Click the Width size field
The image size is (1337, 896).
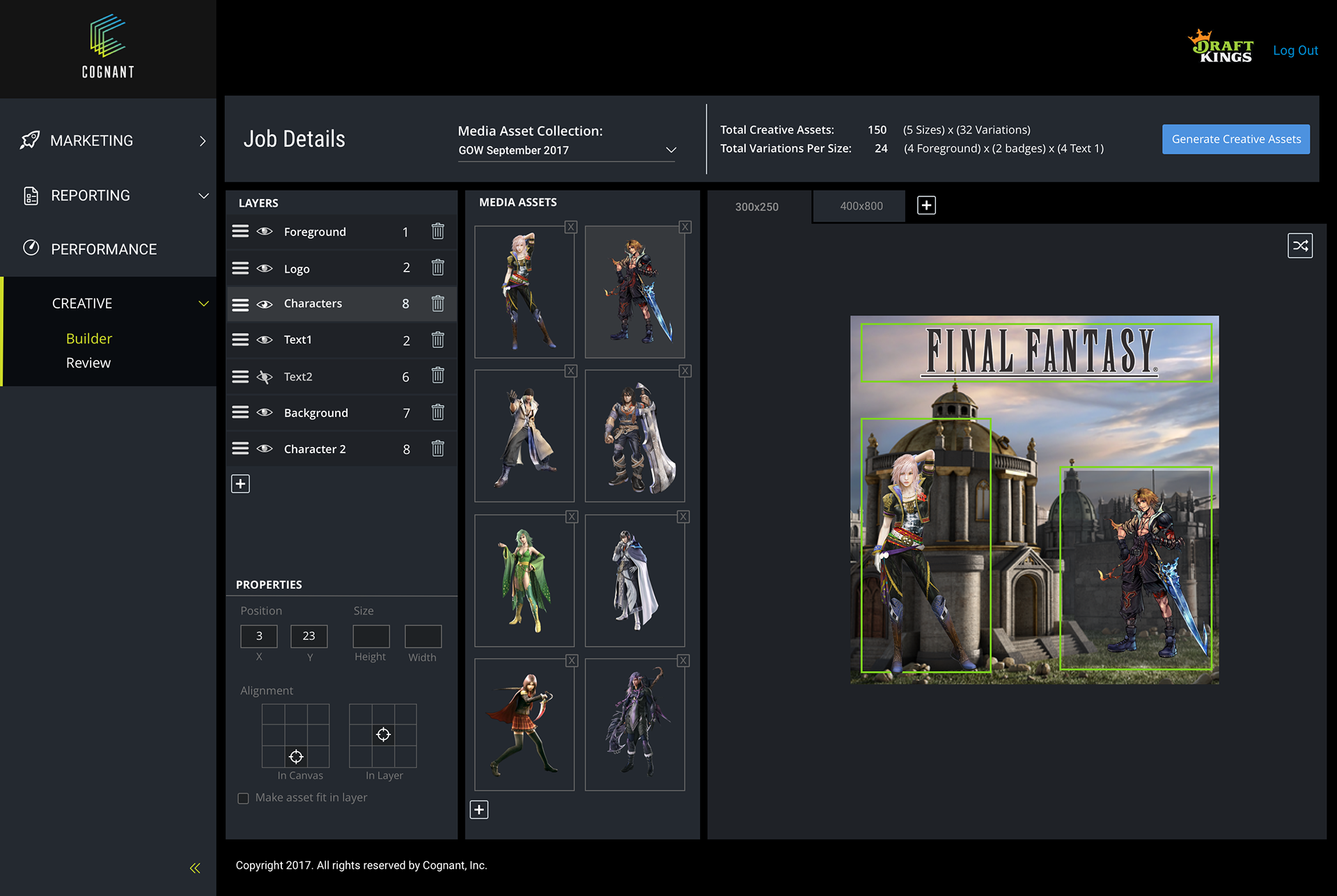(x=423, y=636)
